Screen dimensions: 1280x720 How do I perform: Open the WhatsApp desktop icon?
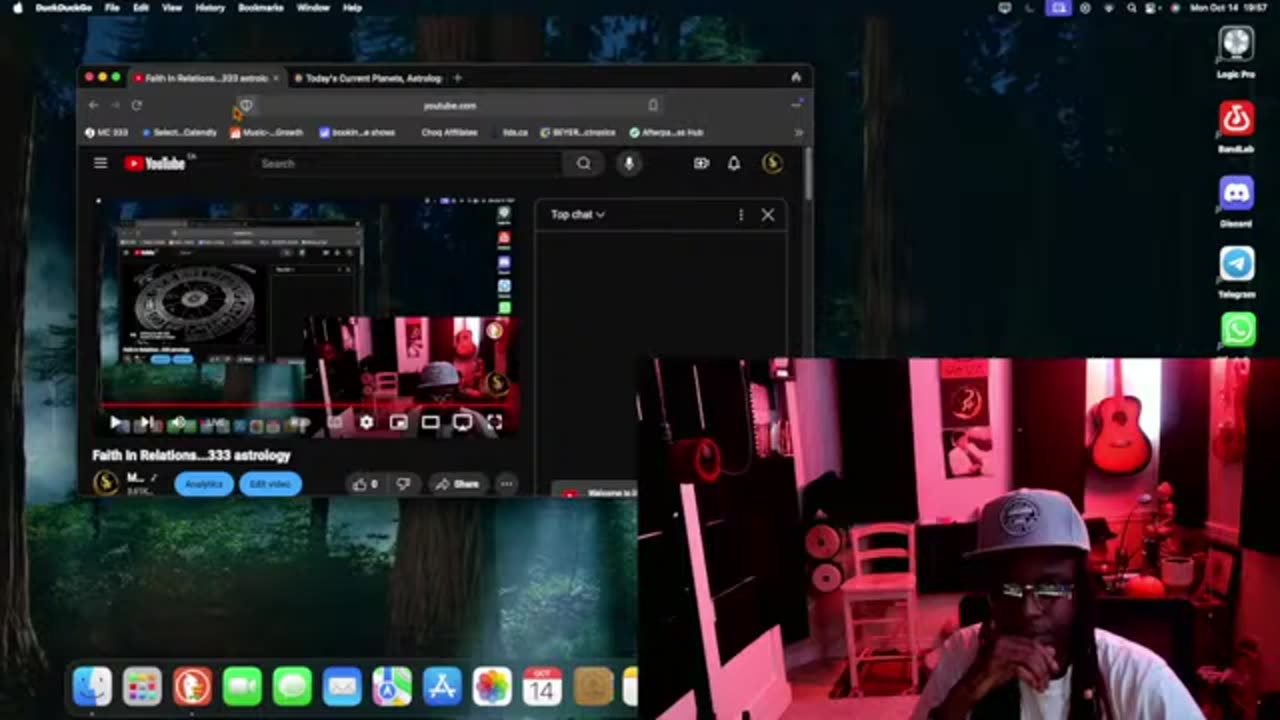click(x=1238, y=330)
